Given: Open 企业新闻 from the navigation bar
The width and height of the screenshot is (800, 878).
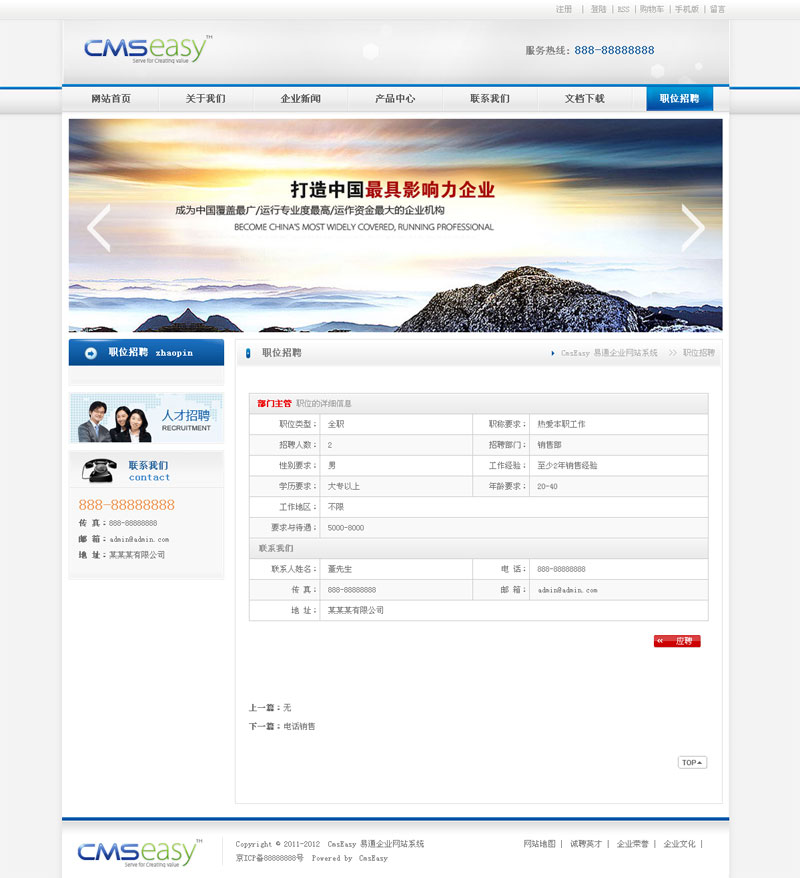Looking at the screenshot, I should point(300,99).
